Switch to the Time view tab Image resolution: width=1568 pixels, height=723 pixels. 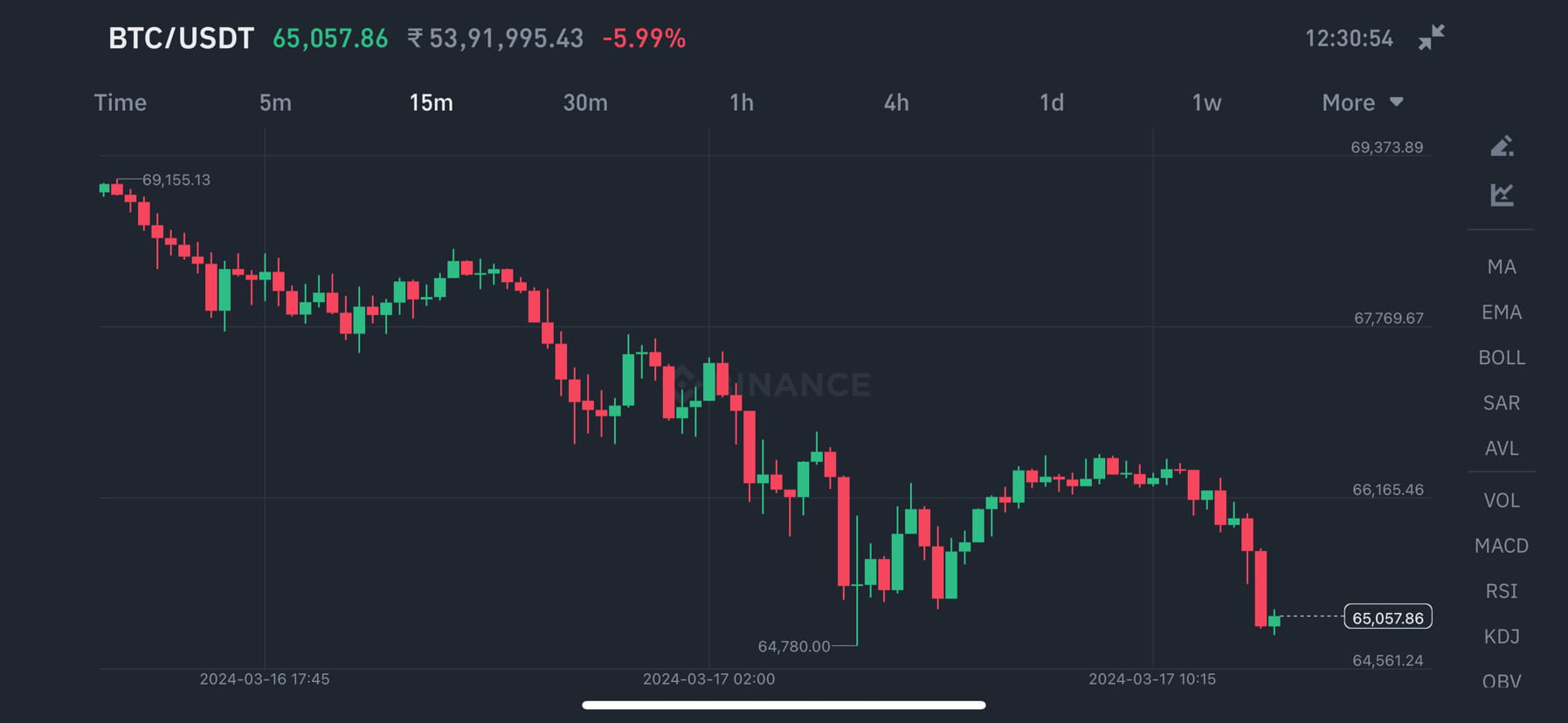coord(120,102)
